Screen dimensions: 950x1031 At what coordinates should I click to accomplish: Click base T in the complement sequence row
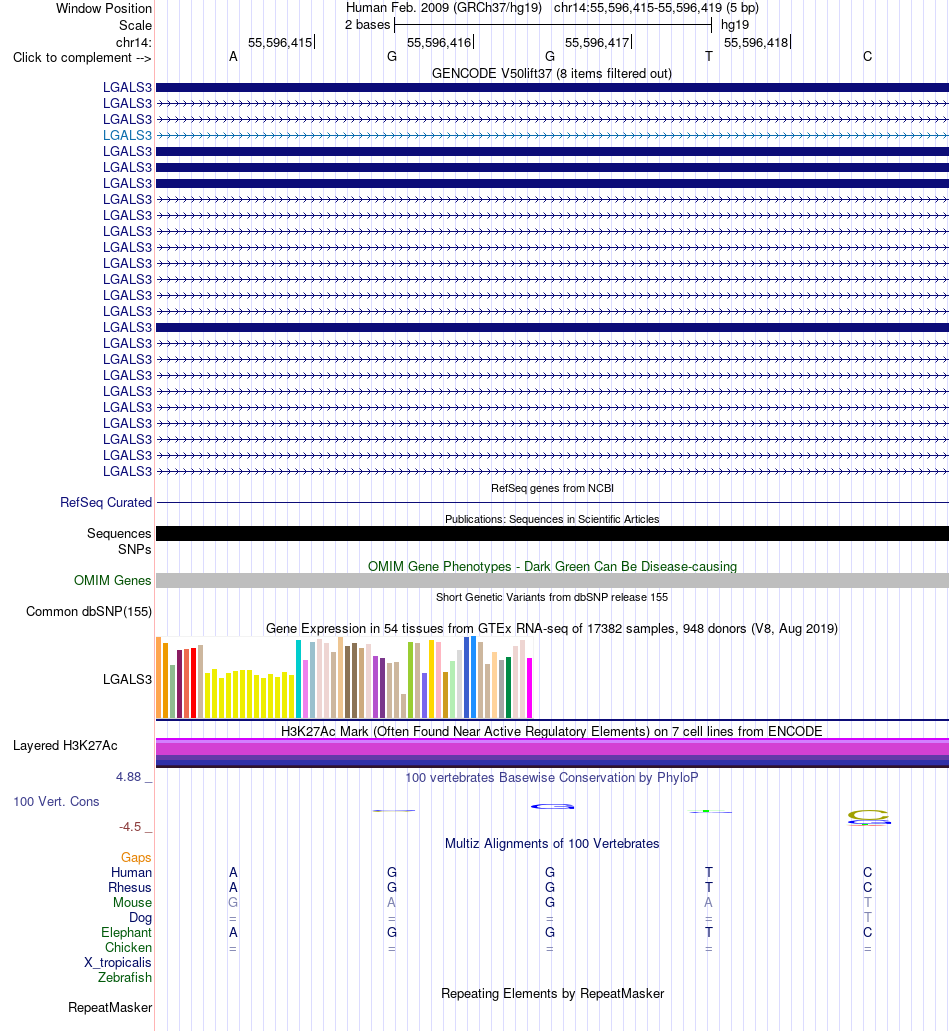tap(709, 57)
